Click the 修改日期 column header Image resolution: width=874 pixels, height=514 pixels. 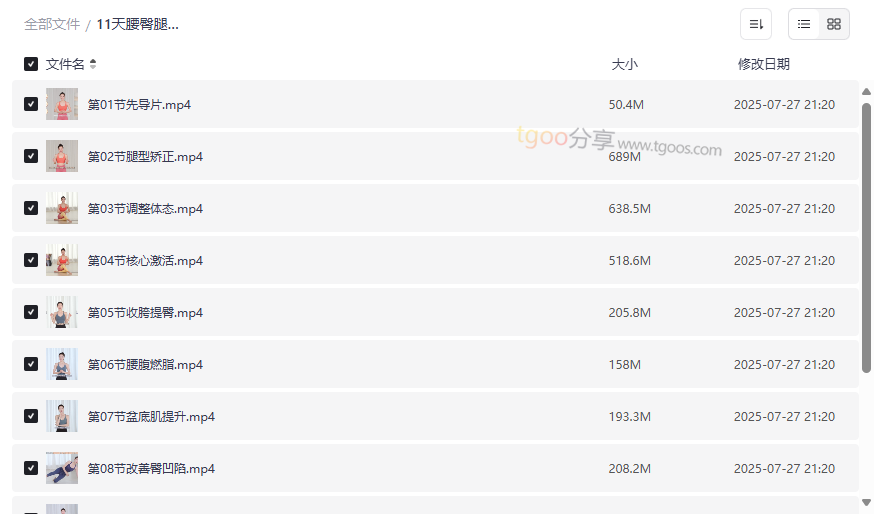763,64
